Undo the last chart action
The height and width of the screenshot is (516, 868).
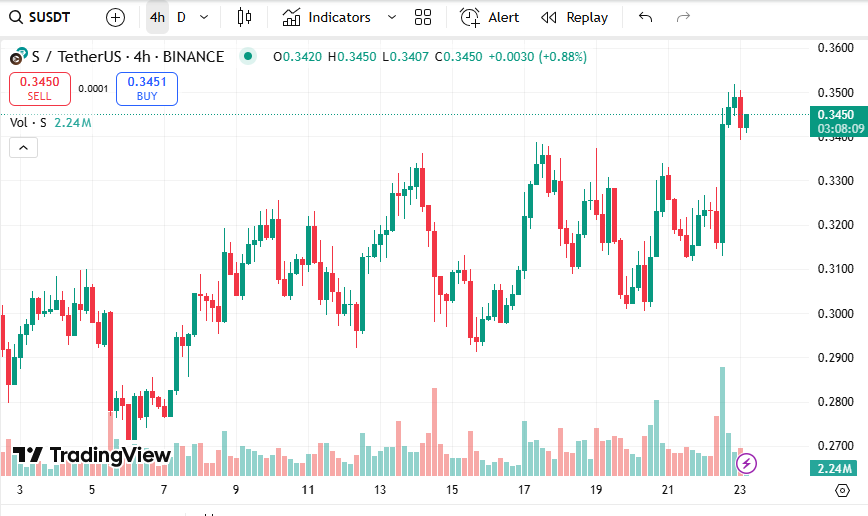[645, 17]
